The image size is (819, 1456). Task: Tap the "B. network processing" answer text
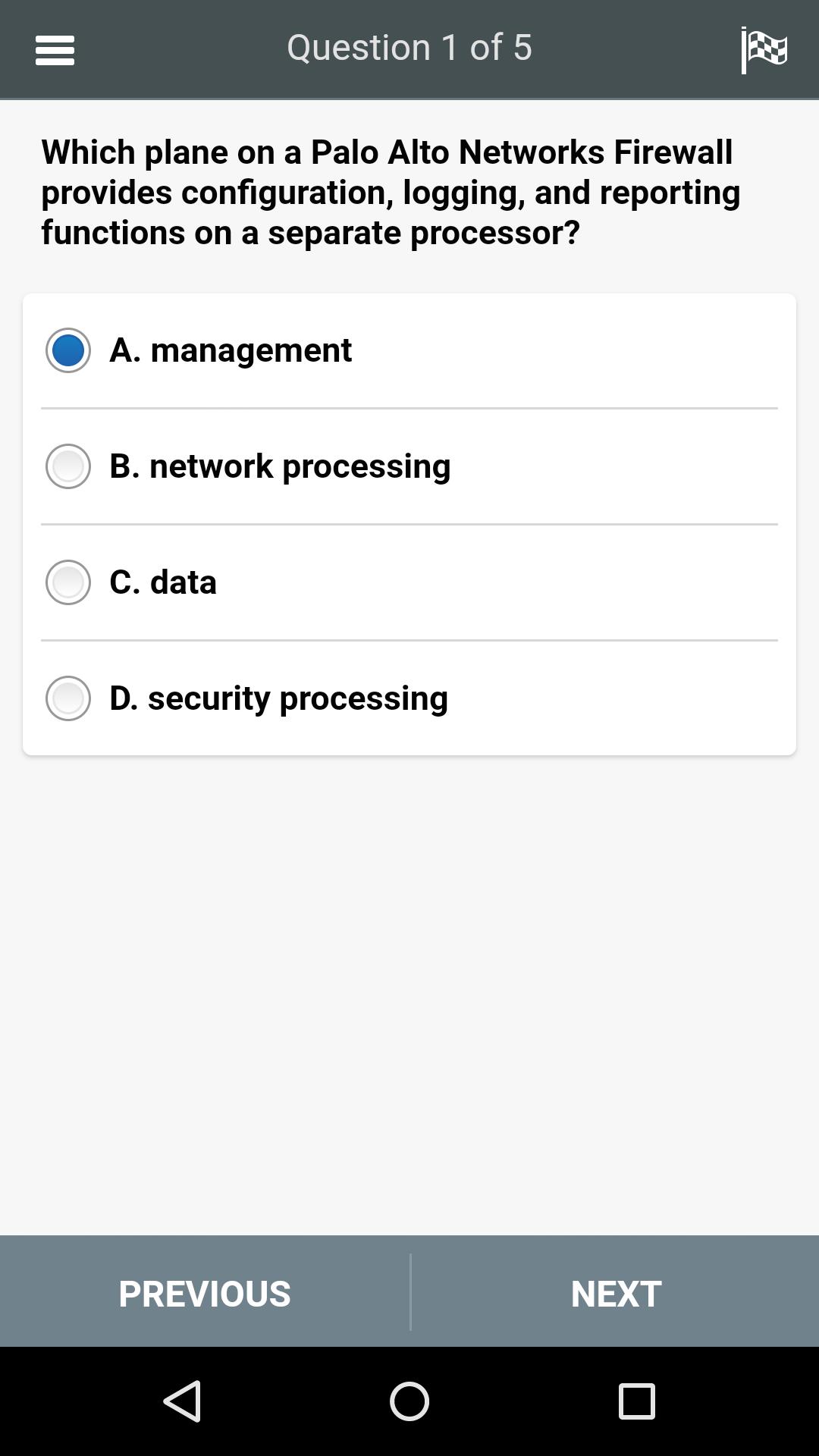tap(280, 466)
